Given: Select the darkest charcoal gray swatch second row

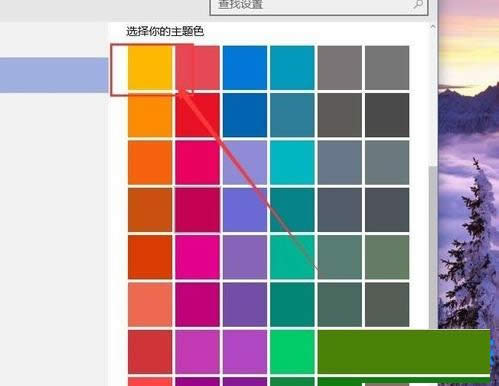Looking at the screenshot, I should point(387,115).
